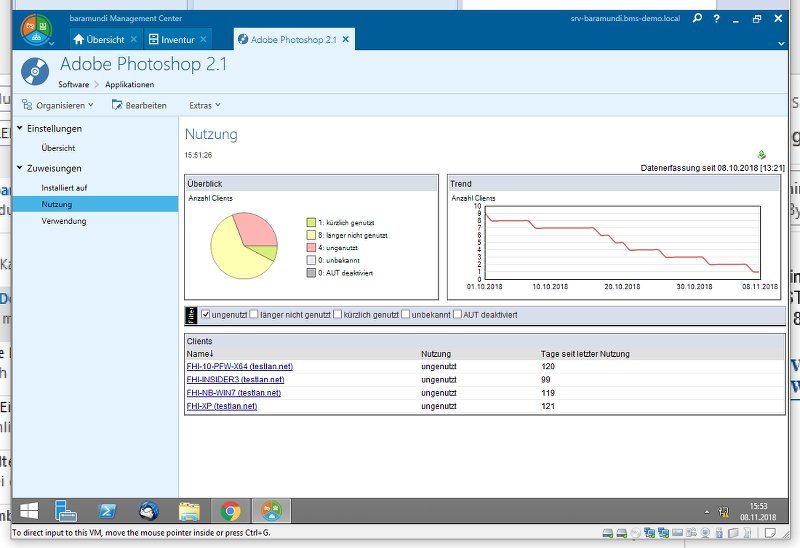Click the Nutzung column header
The width and height of the screenshot is (800, 548).
pyautogui.click(x=436, y=354)
